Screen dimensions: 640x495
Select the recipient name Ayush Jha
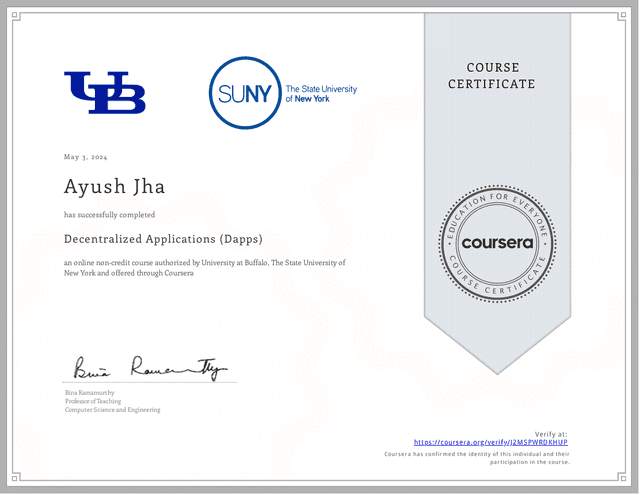coord(114,186)
